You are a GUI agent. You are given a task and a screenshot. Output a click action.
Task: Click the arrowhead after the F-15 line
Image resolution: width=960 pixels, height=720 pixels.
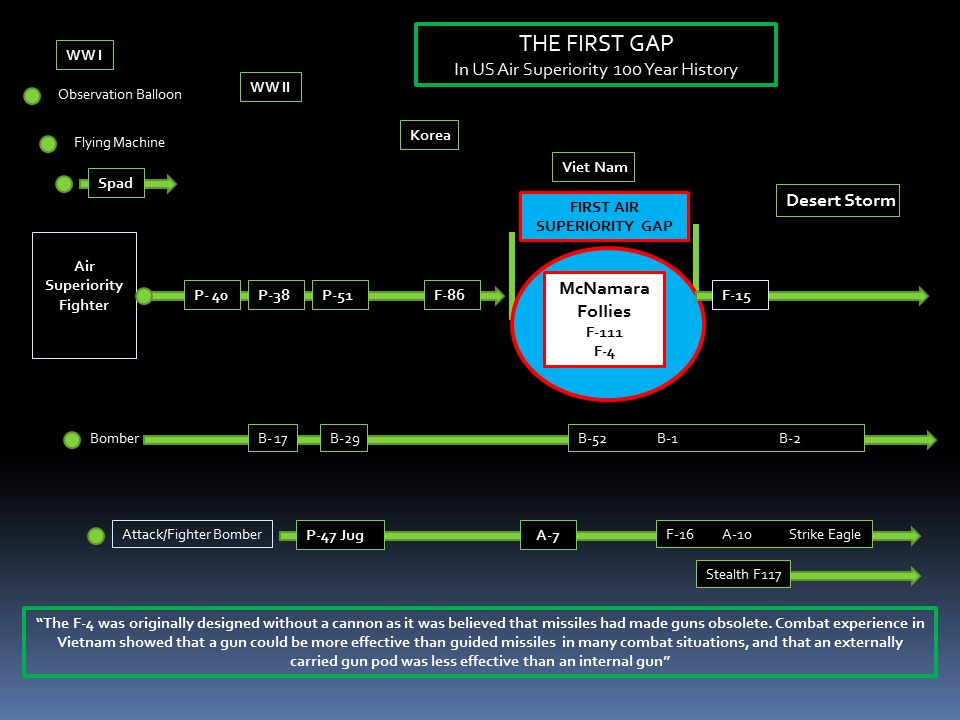(x=919, y=296)
